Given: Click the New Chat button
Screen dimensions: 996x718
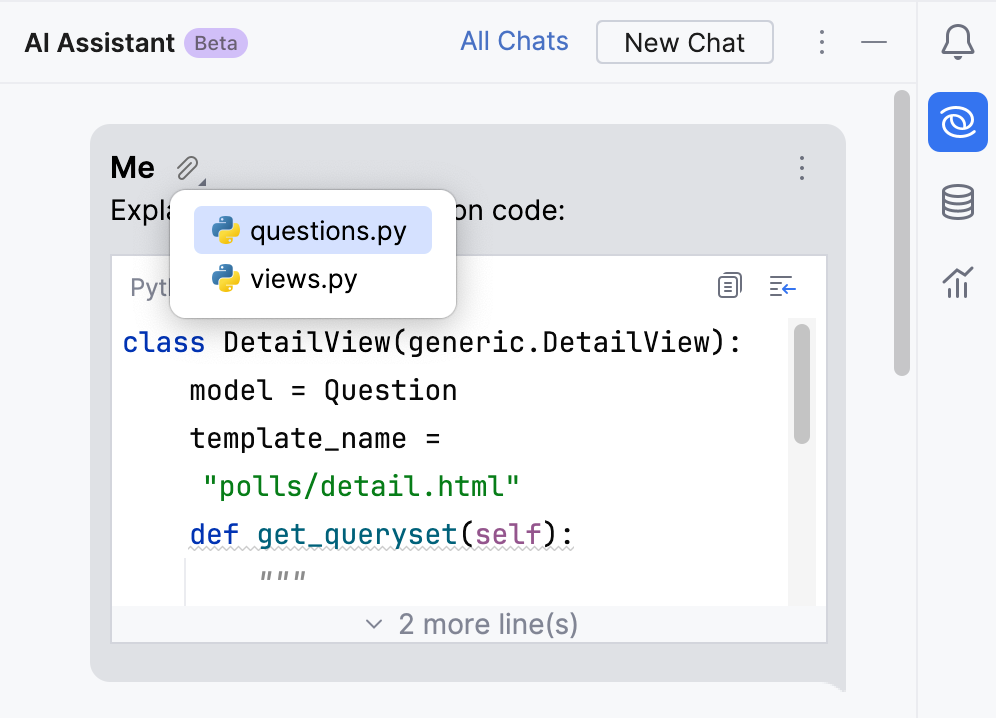Looking at the screenshot, I should pos(684,42).
